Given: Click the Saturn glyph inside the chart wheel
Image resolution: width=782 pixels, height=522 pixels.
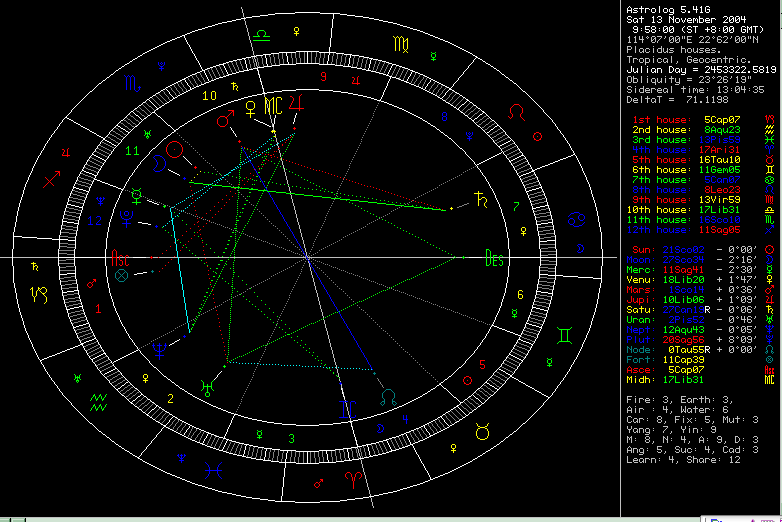Looking at the screenshot, I should tap(484, 199).
